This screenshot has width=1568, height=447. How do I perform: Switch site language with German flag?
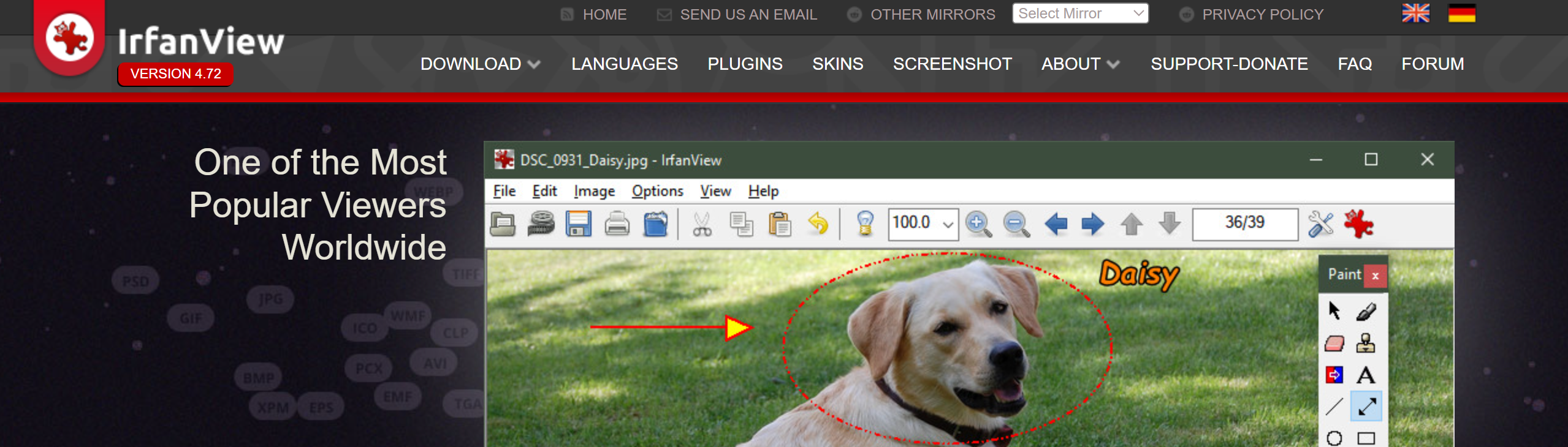pos(1462,13)
